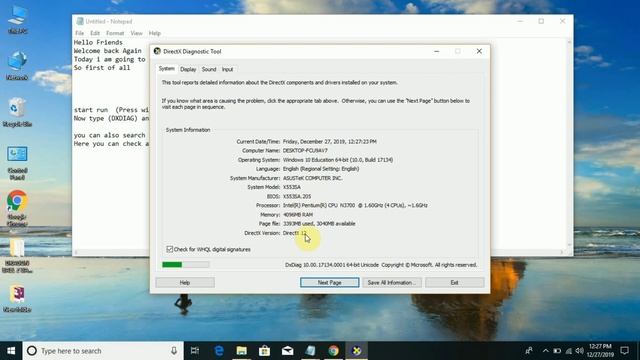640x360 pixels.
Task: Click the Next Page button
Action: (330, 282)
